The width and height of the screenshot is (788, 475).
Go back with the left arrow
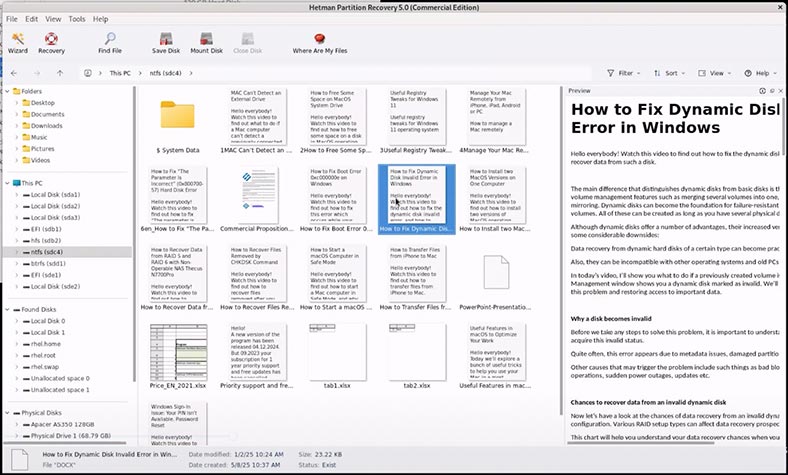pos(14,73)
